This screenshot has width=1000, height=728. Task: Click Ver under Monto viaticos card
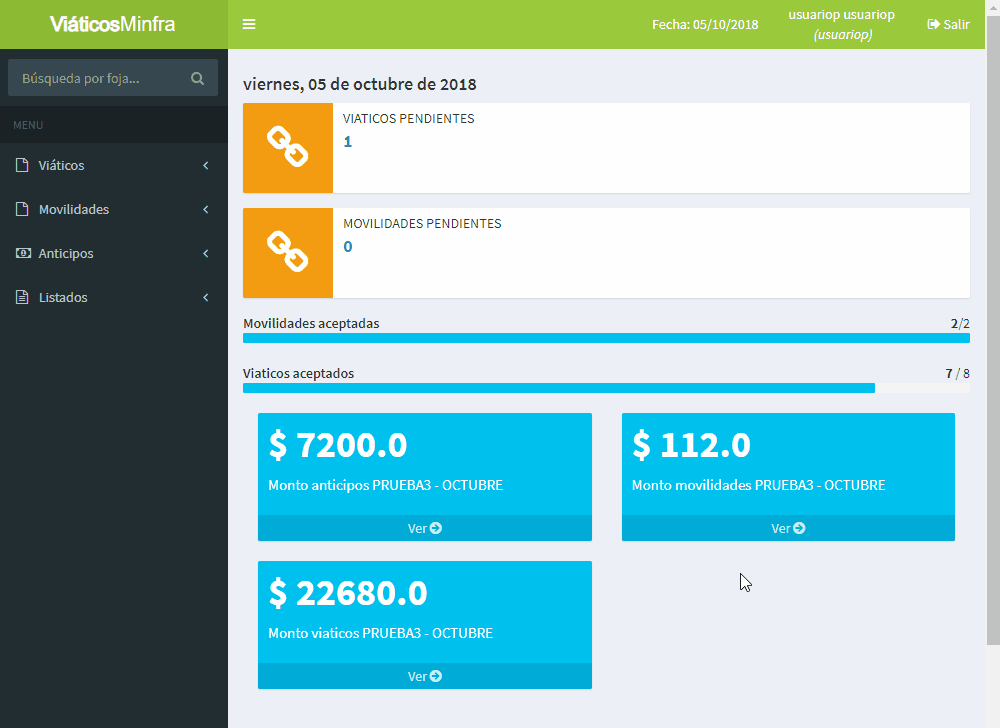pos(424,676)
